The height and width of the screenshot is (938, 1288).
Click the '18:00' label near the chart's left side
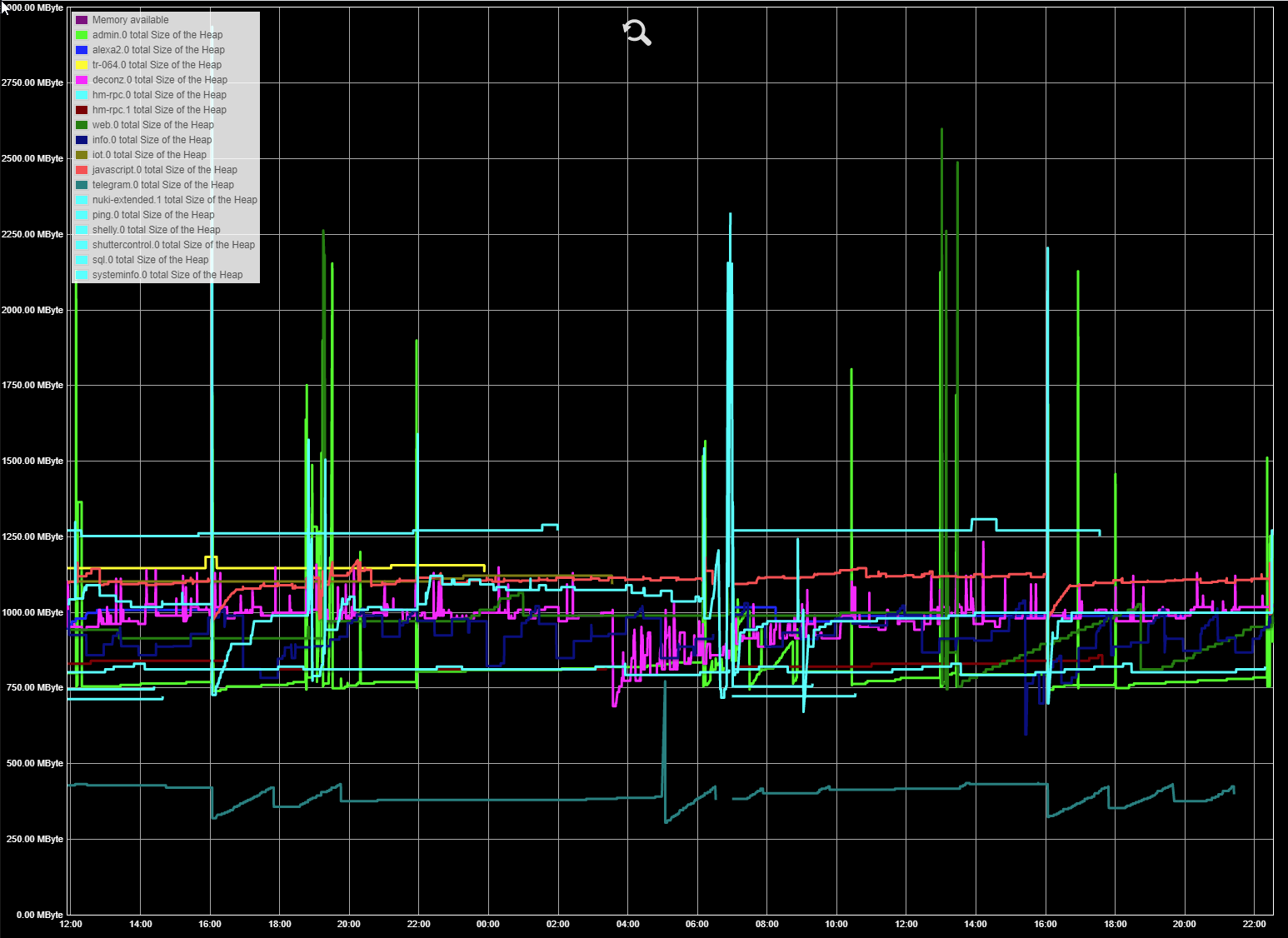[280, 924]
